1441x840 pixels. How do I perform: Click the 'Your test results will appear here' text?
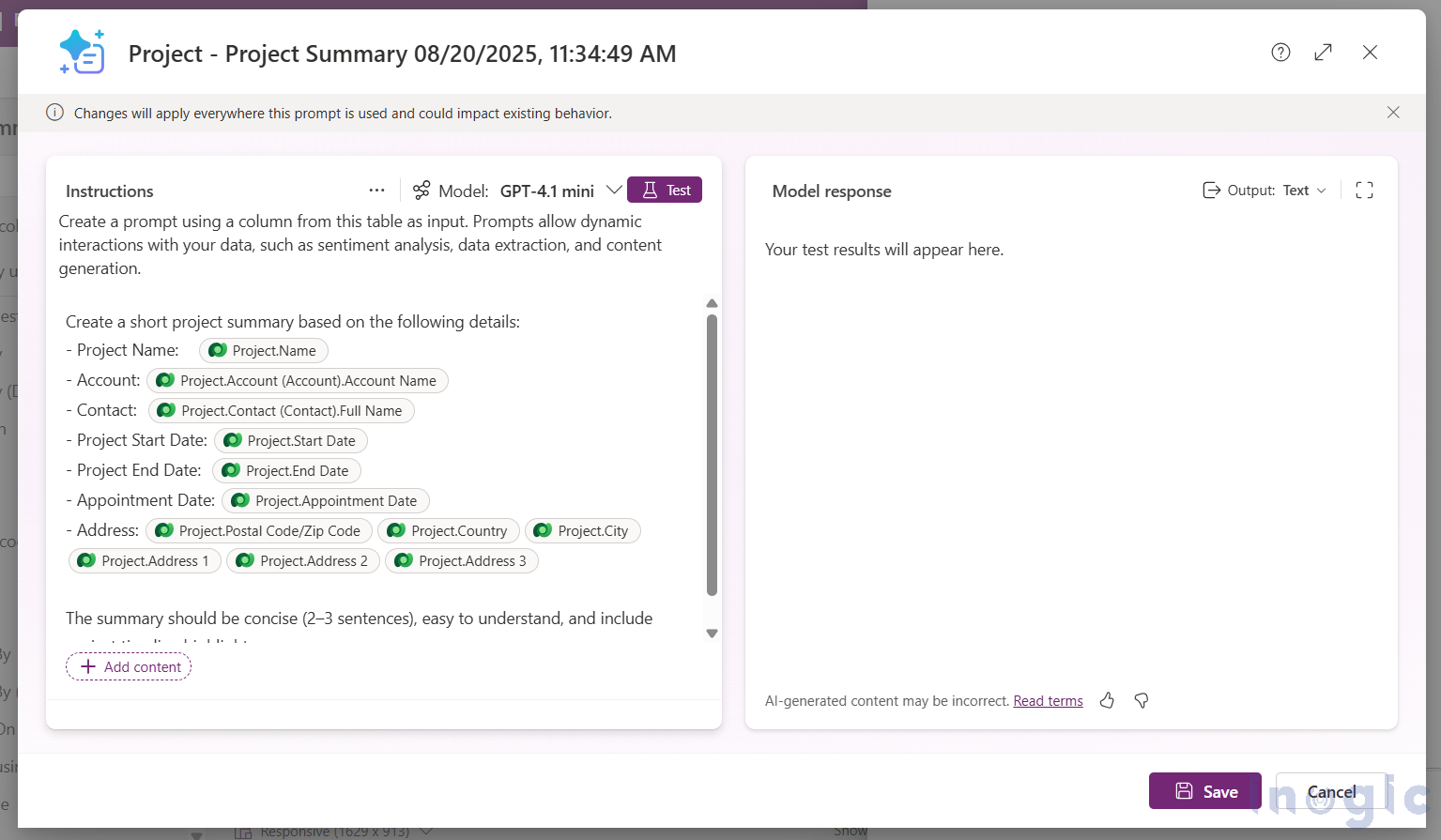tap(884, 250)
